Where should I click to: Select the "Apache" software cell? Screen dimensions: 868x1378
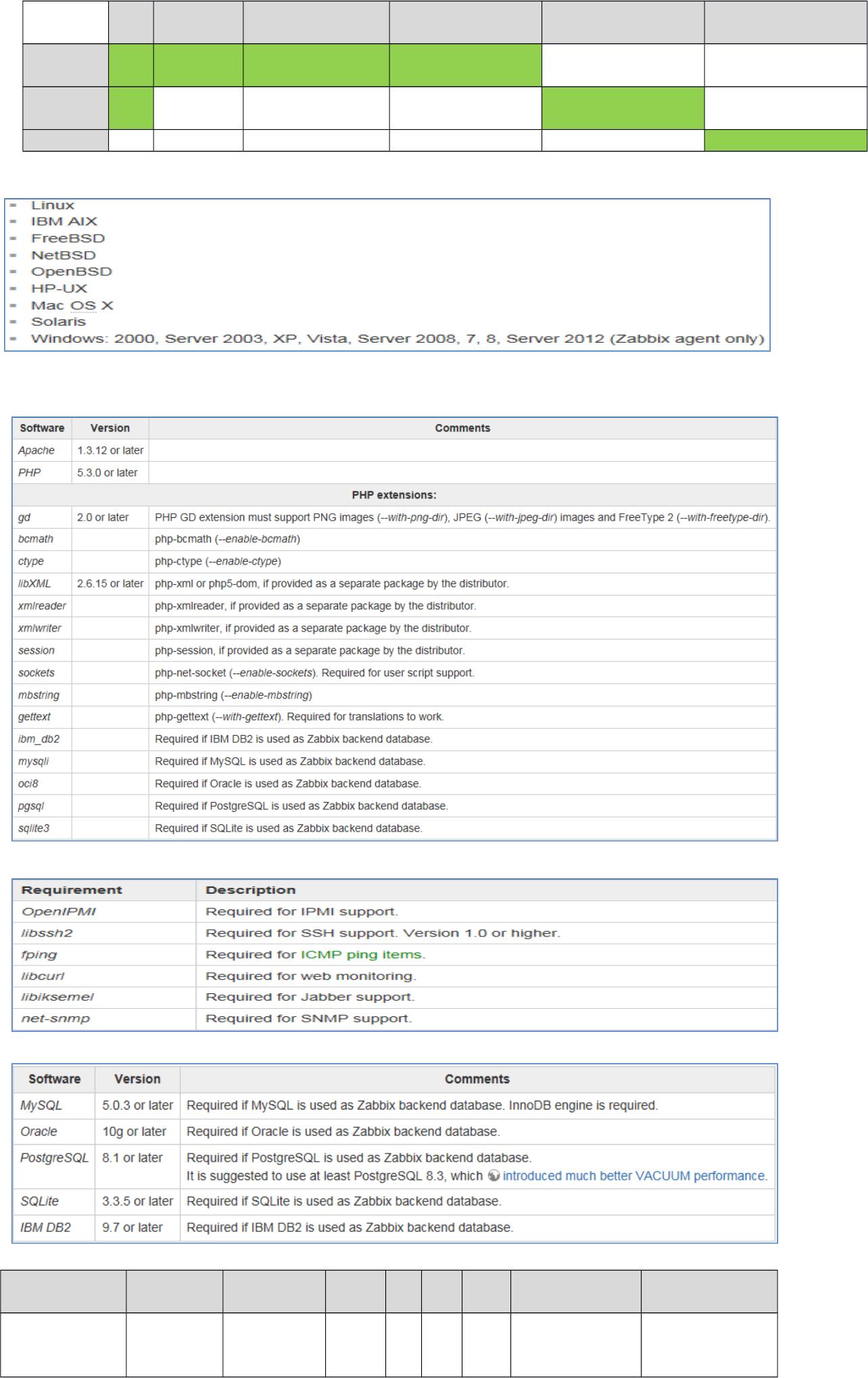[42, 450]
